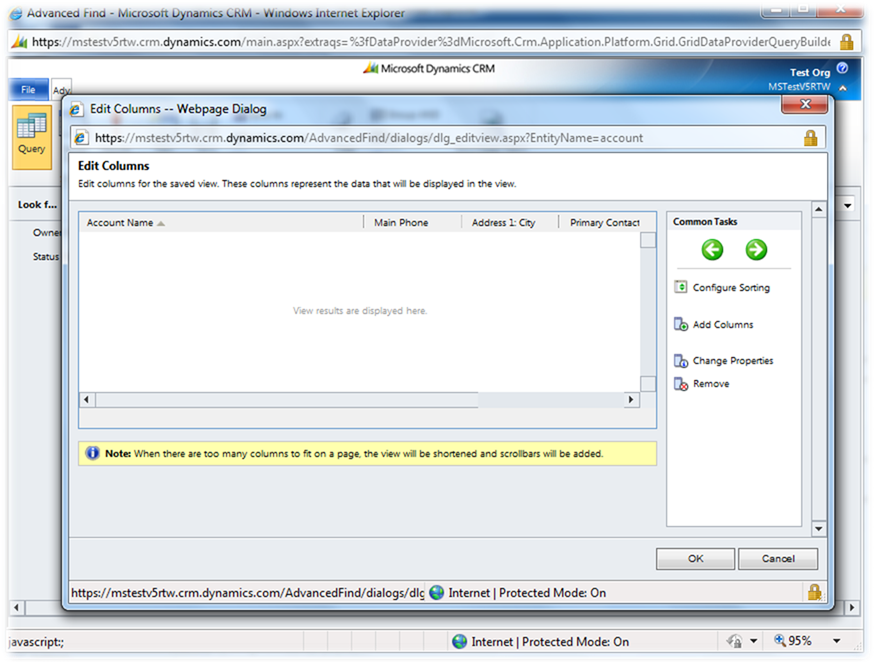Open the privacy icon dropdown arrow
The width and height of the screenshot is (874, 664).
(754, 641)
